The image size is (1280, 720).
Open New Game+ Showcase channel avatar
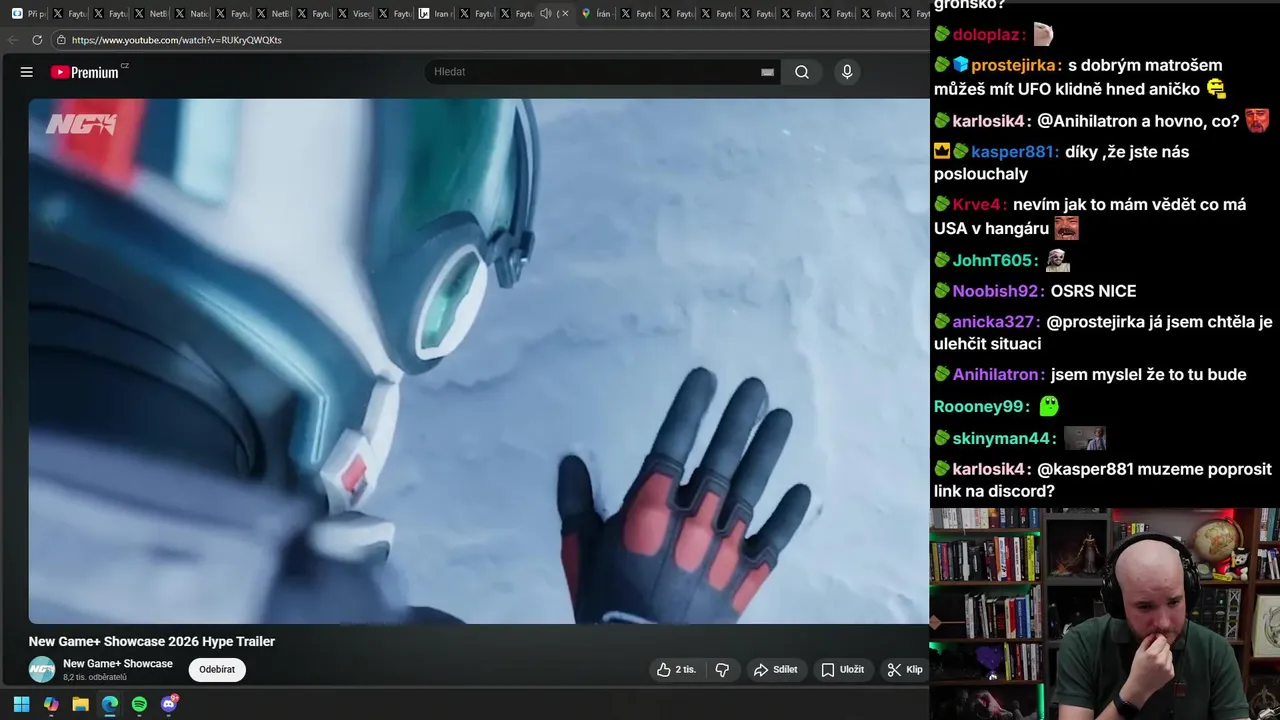click(x=42, y=670)
